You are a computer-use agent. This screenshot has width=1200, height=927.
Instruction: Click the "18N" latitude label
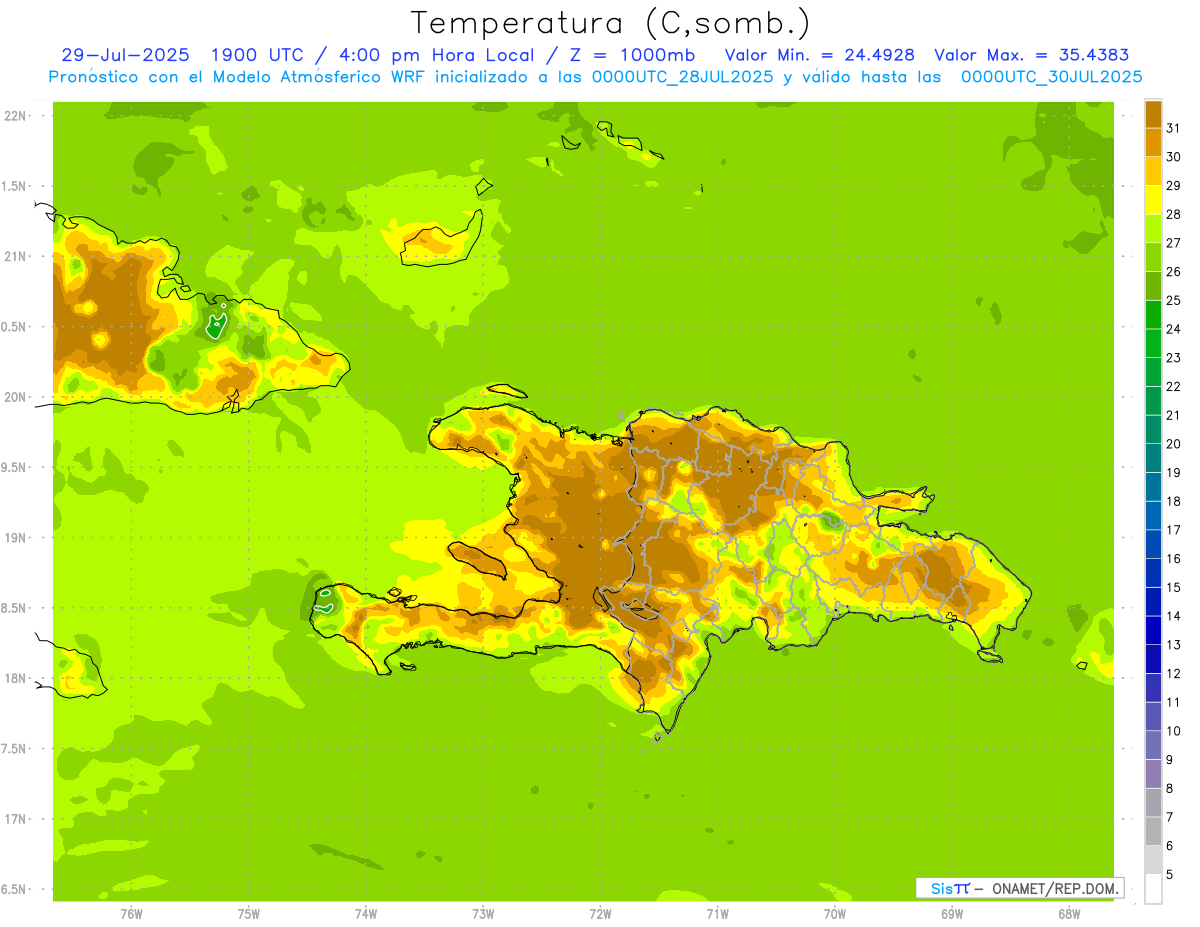click(16, 678)
